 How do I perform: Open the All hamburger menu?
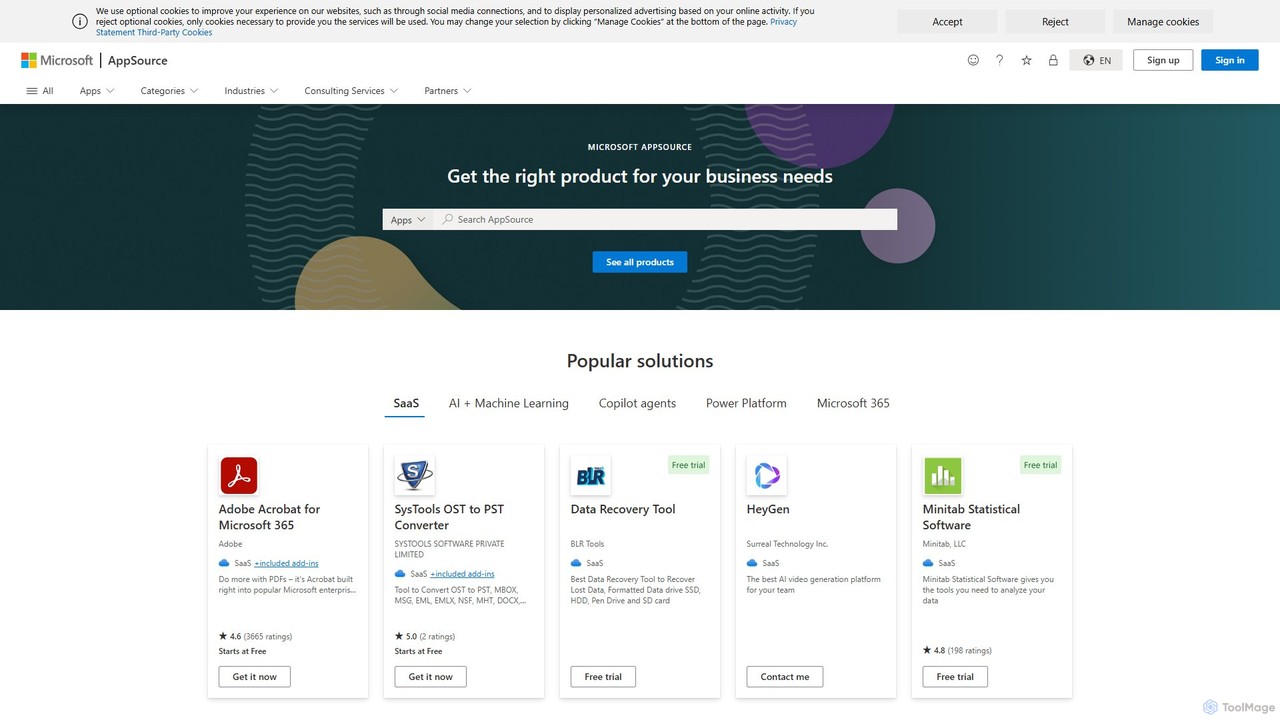click(x=40, y=91)
